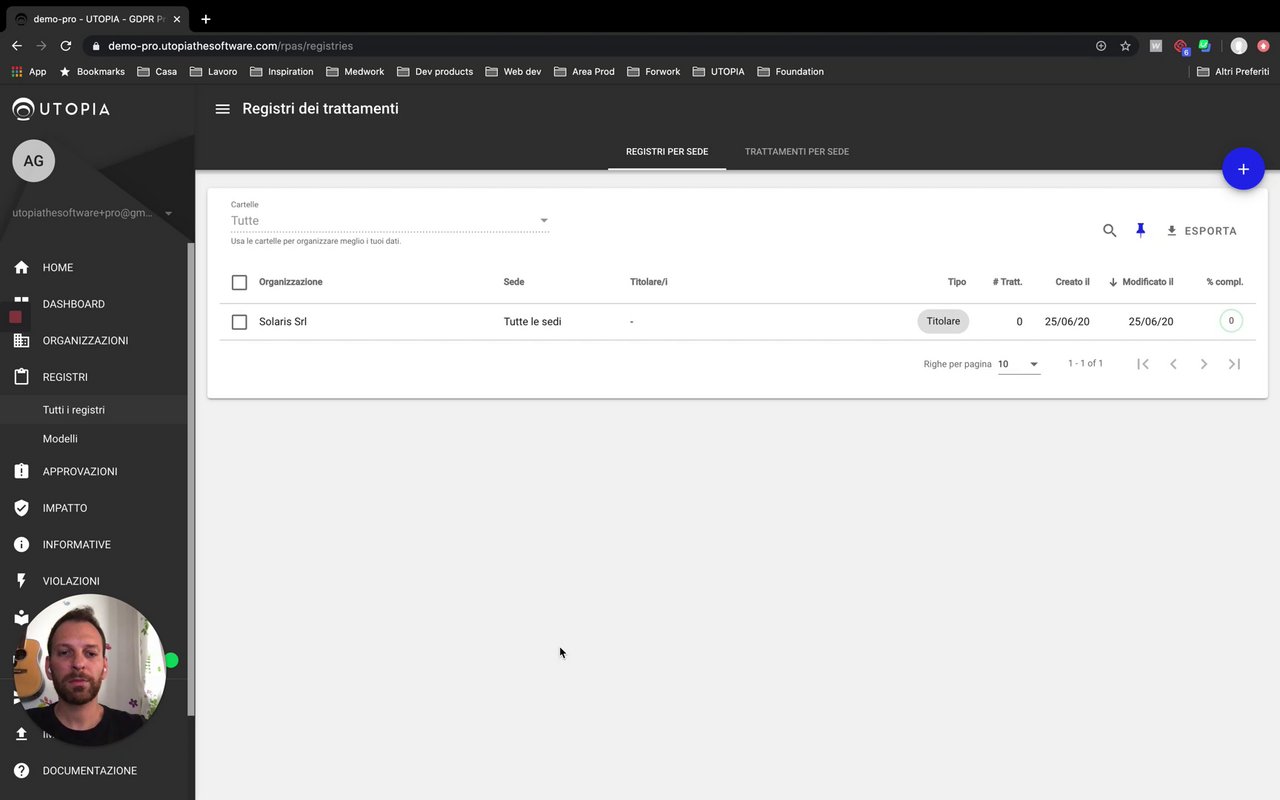This screenshot has width=1280, height=800.
Task: Open the Solaris Srl registry row
Action: click(737, 322)
